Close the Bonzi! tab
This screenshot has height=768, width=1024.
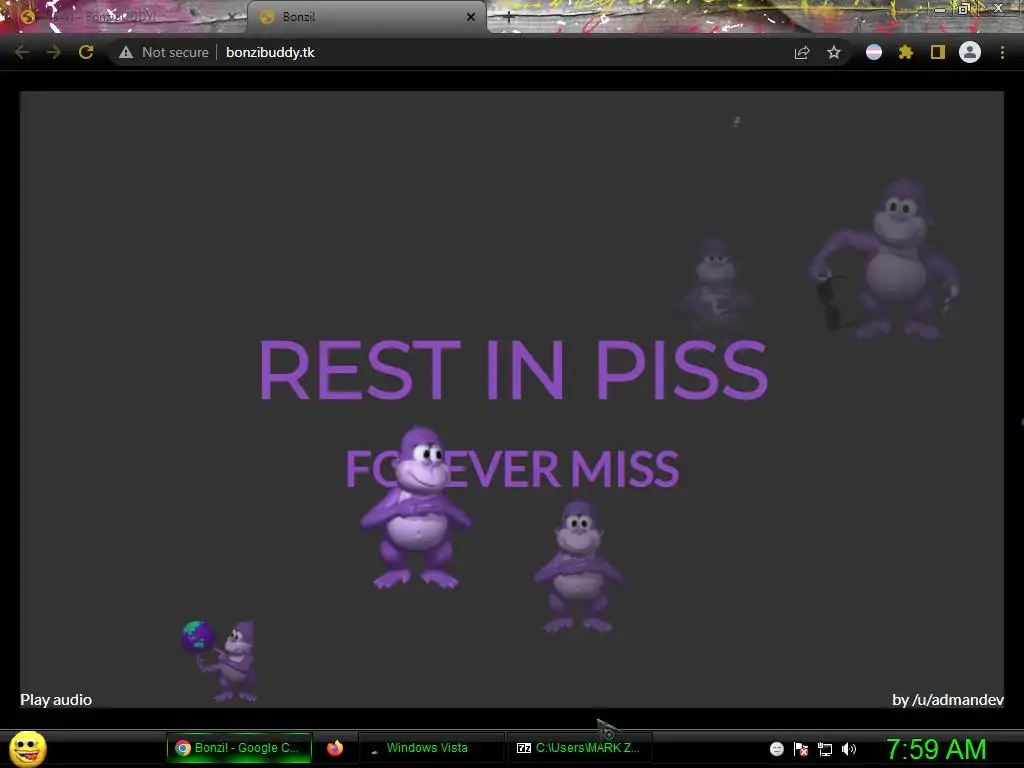471,17
